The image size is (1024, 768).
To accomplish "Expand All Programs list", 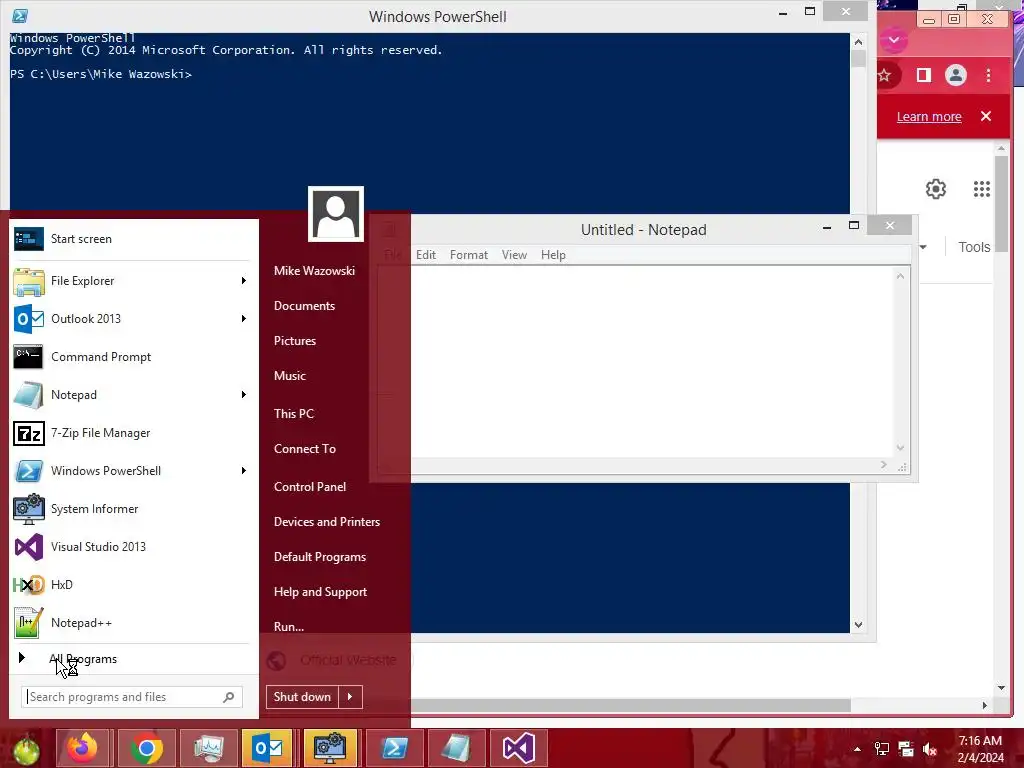I will click(x=83, y=659).
